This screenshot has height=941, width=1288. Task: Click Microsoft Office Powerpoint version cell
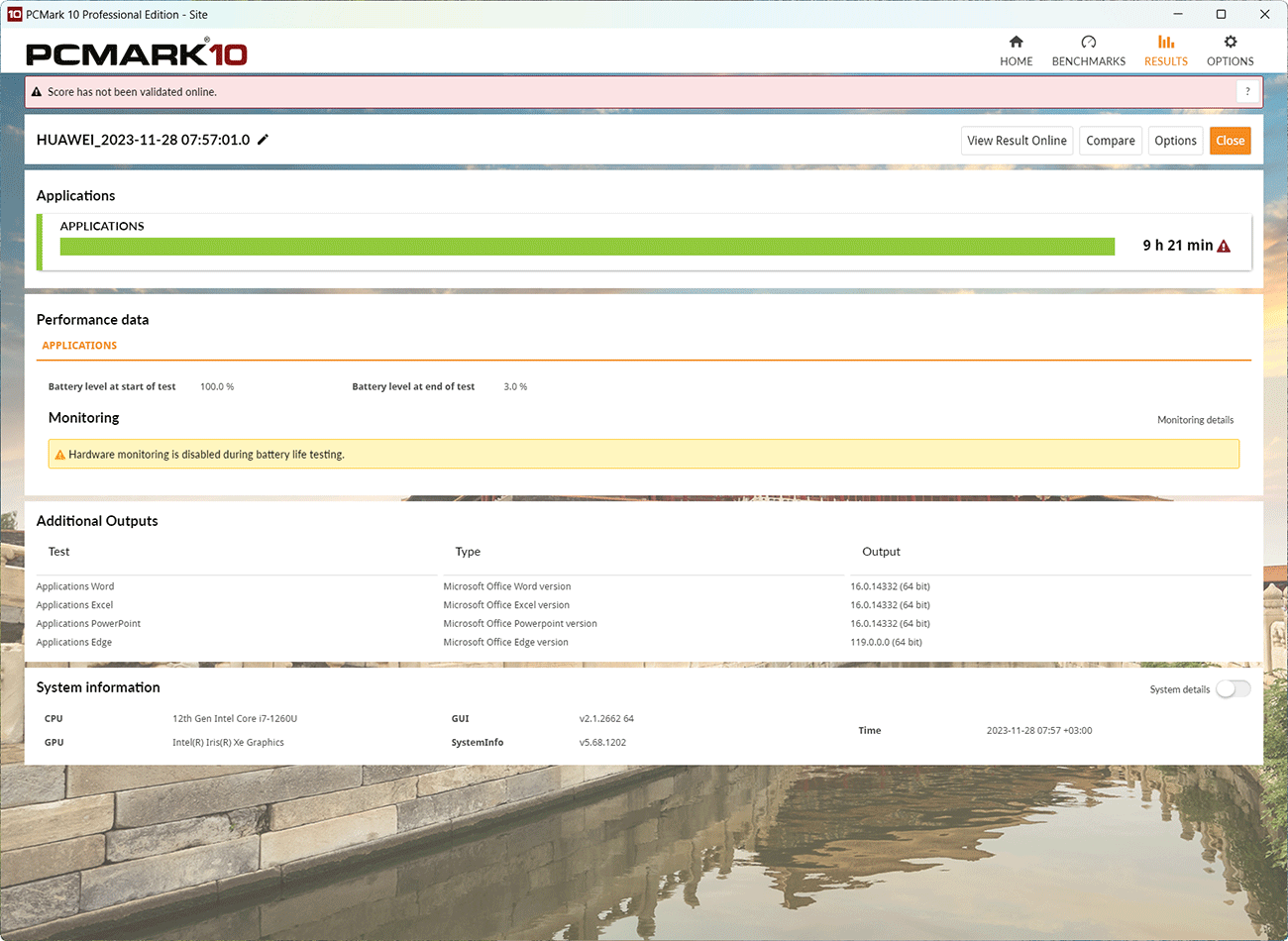coord(520,624)
